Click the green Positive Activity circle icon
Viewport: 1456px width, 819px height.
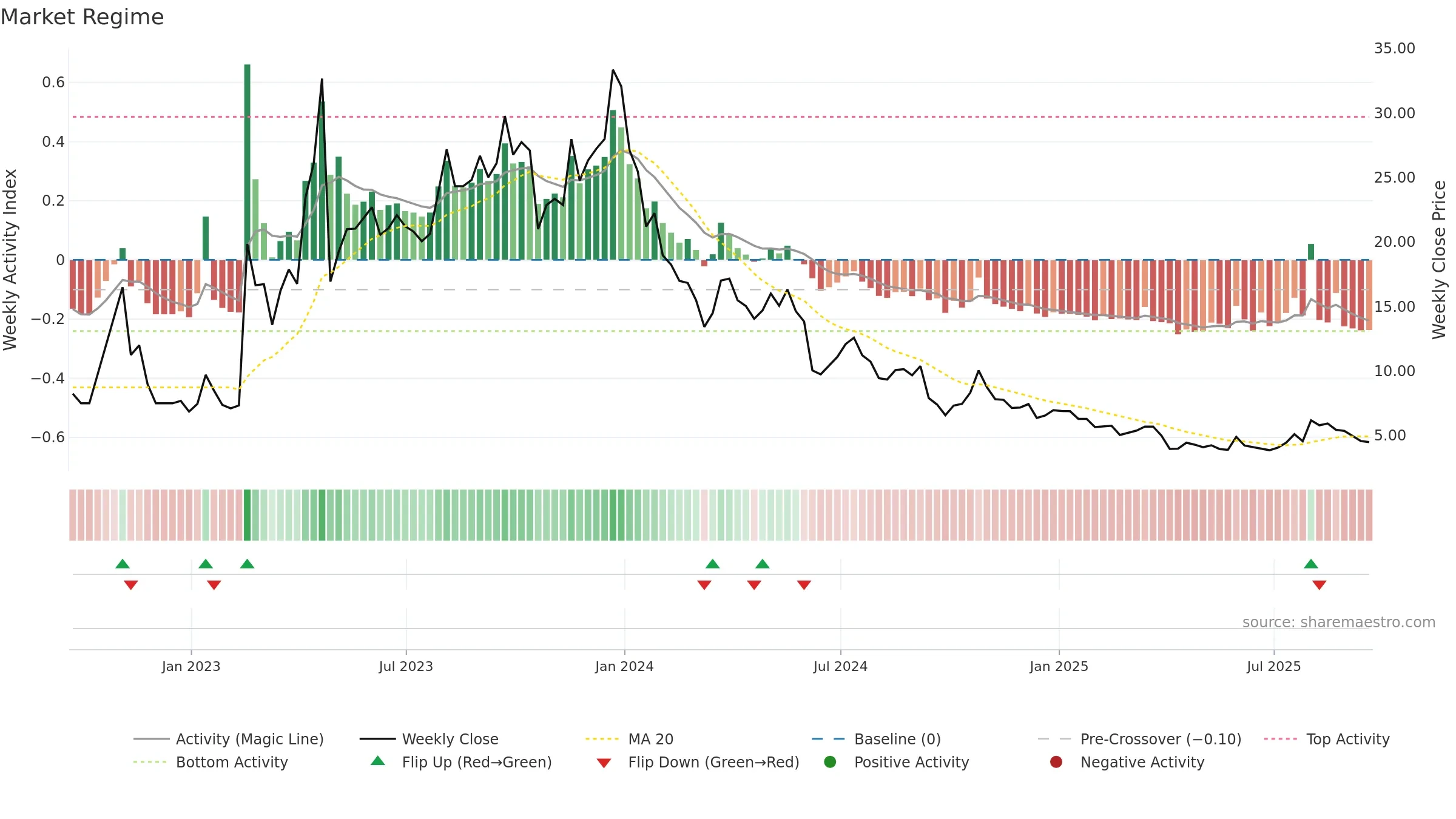pos(830,762)
